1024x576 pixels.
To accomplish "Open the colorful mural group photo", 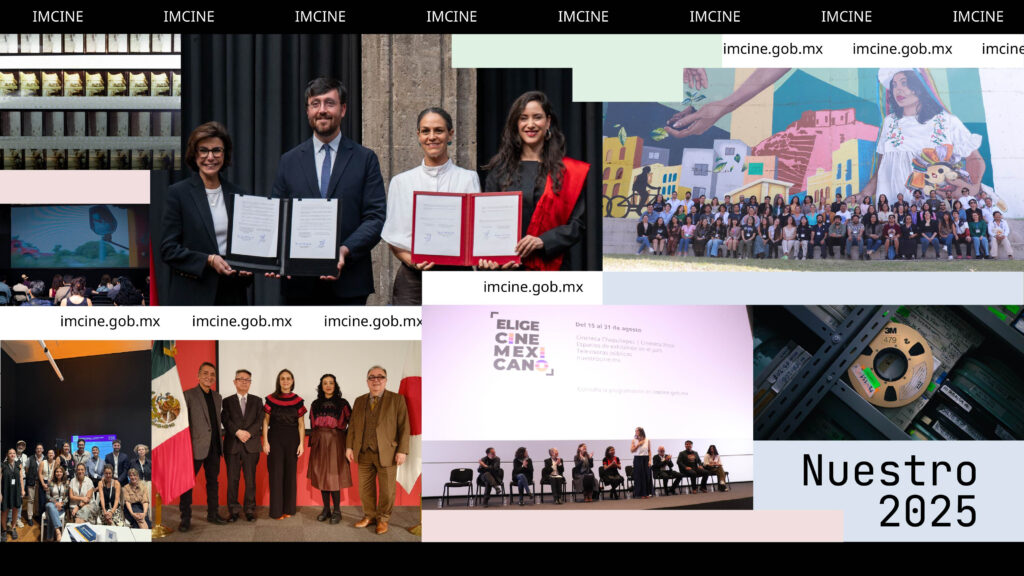I will pyautogui.click(x=812, y=168).
